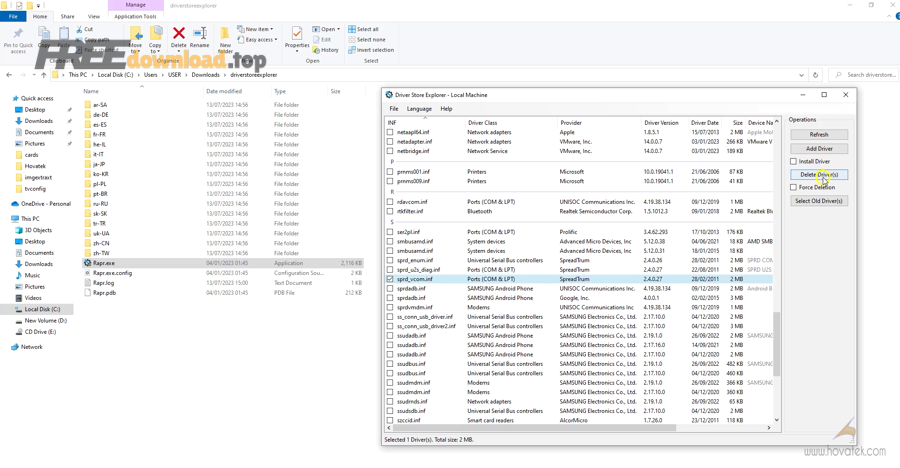This screenshot has width=900, height=468.
Task: Check the rdavcom.inf driver checkbox
Action: pyautogui.click(x=390, y=202)
